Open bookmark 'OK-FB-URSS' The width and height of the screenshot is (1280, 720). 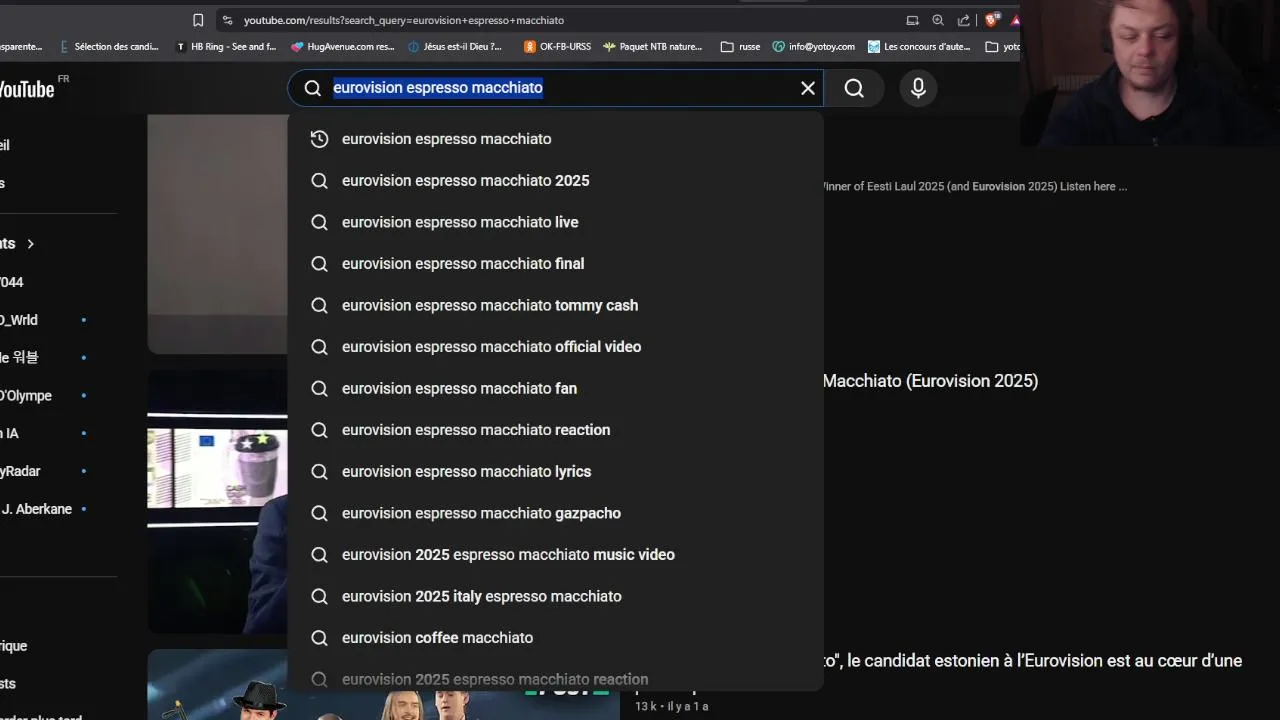557,46
